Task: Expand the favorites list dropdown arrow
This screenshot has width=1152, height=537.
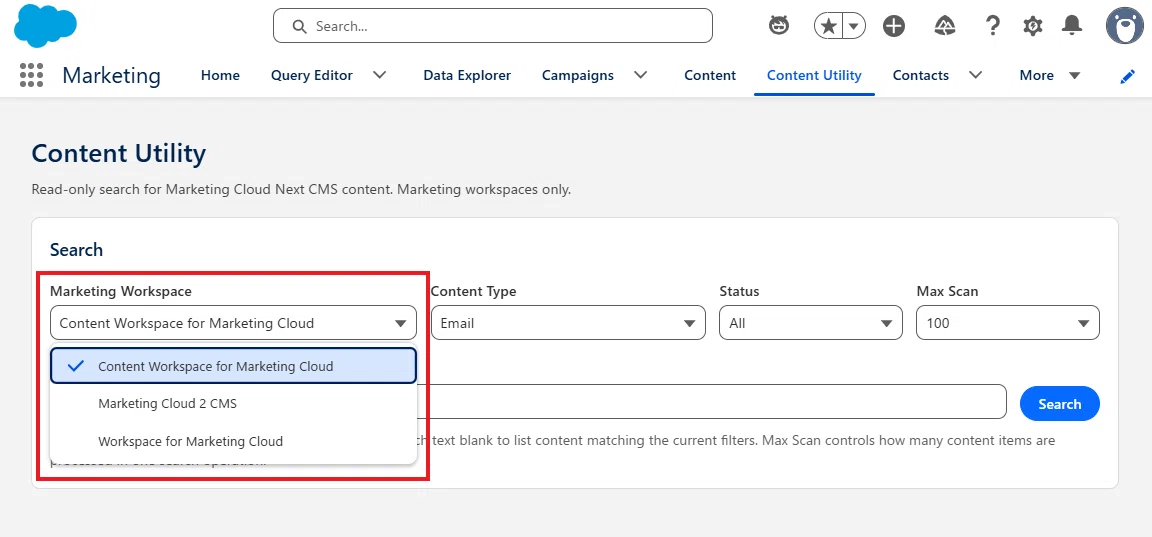Action: tap(854, 26)
